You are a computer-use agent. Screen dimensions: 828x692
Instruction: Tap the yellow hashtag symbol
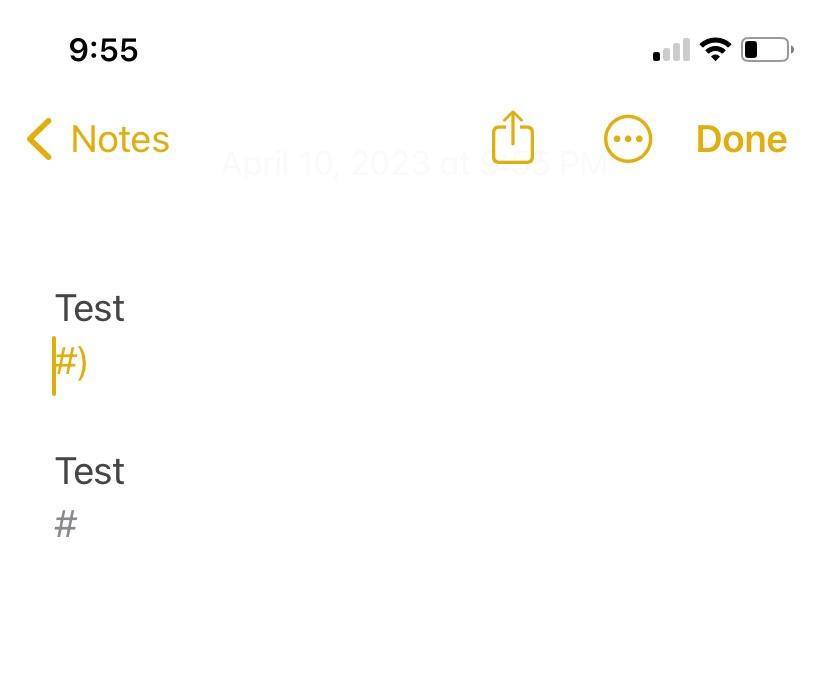coord(65,363)
